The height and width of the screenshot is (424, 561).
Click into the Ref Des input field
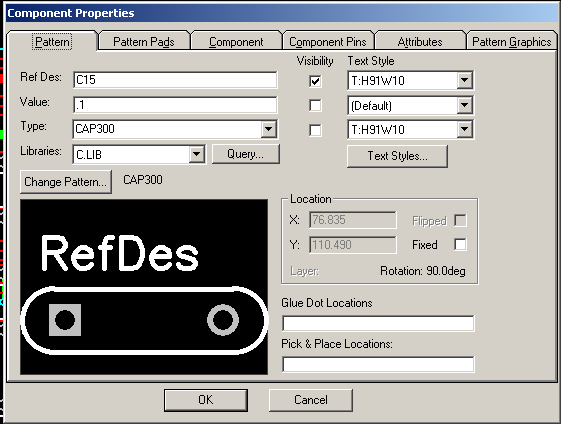pyautogui.click(x=175, y=80)
